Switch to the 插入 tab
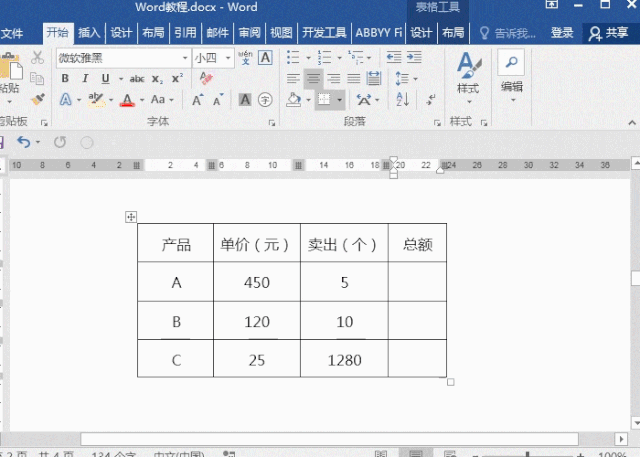This screenshot has height=457, width=640. [89, 33]
